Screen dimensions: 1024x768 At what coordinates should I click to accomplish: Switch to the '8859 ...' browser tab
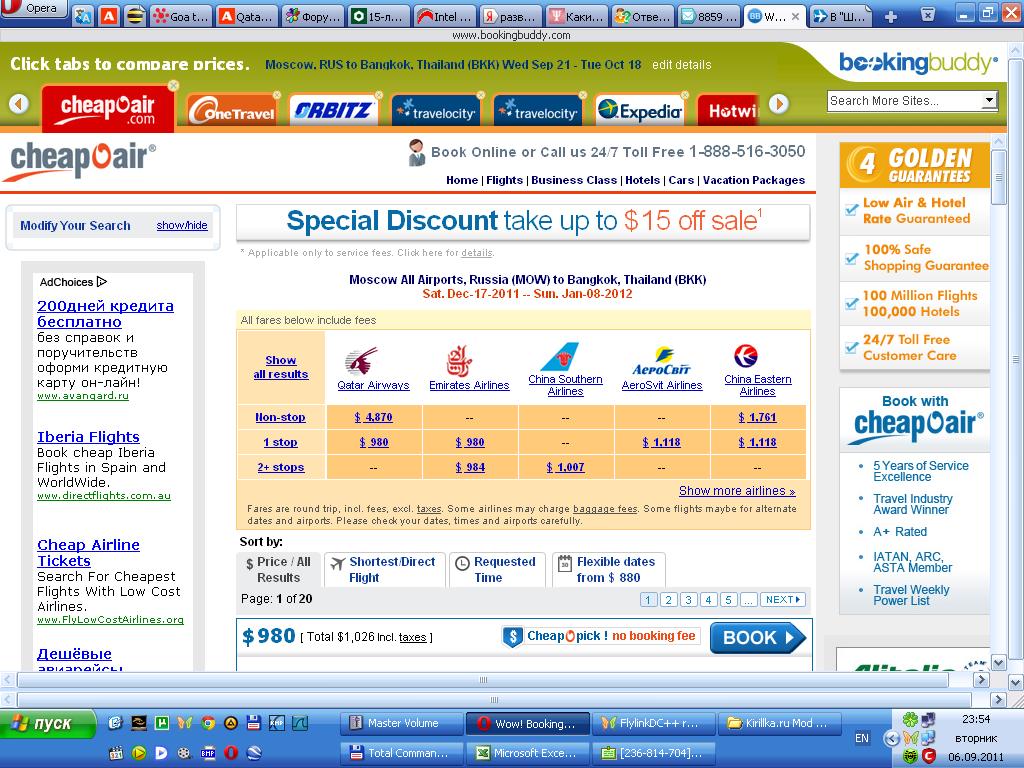709,16
